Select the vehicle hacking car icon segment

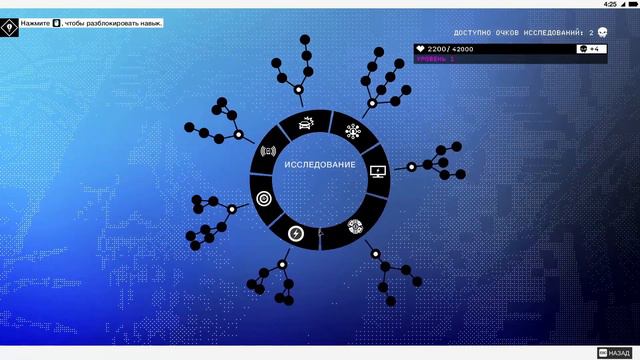click(x=306, y=123)
